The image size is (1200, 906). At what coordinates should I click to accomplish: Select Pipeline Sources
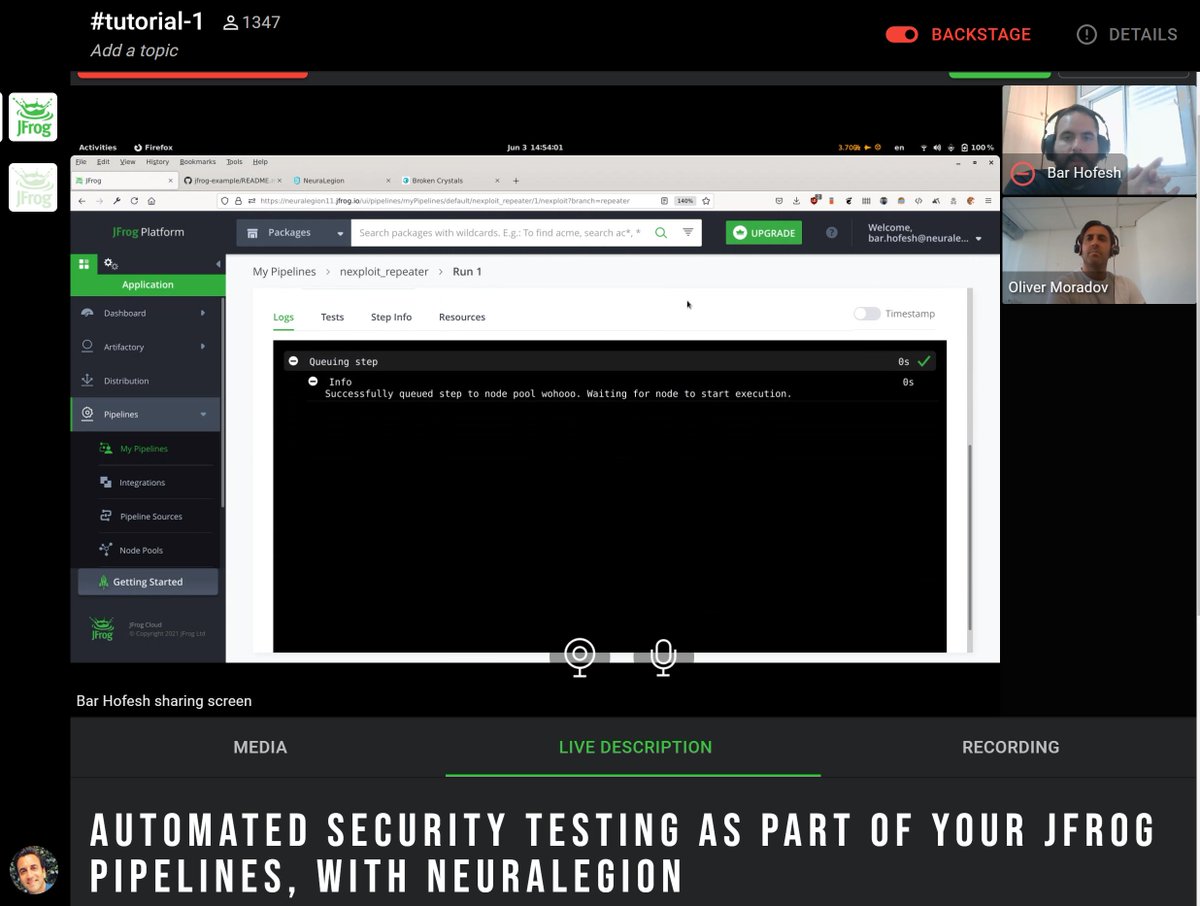[150, 517]
